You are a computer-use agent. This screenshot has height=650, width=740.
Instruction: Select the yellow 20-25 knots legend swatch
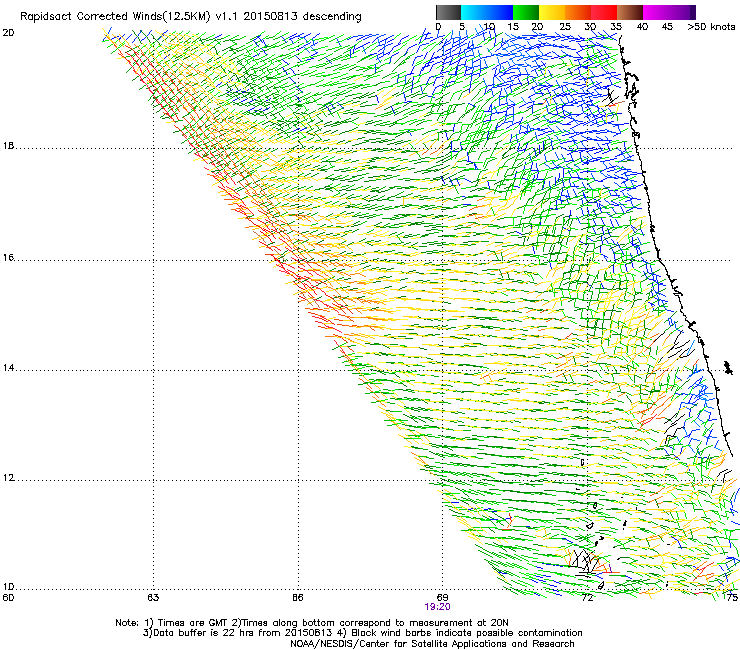(x=552, y=12)
